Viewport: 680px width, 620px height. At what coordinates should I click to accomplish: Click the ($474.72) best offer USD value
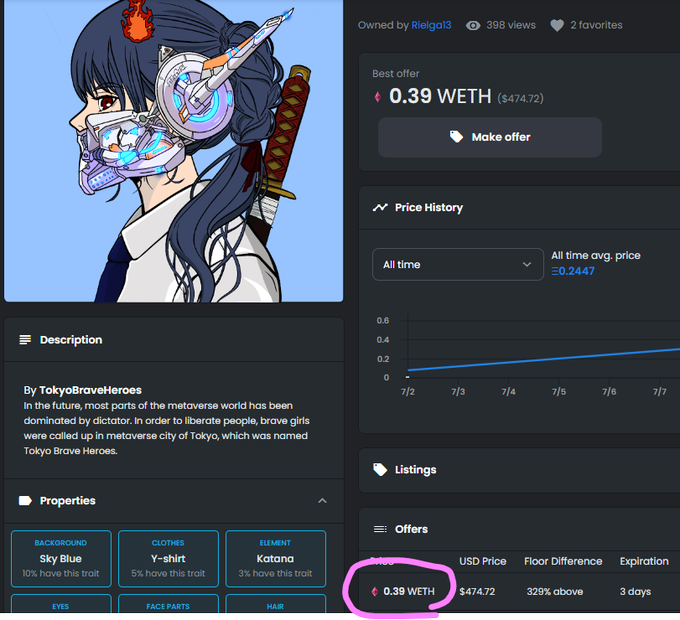pyautogui.click(x=520, y=98)
